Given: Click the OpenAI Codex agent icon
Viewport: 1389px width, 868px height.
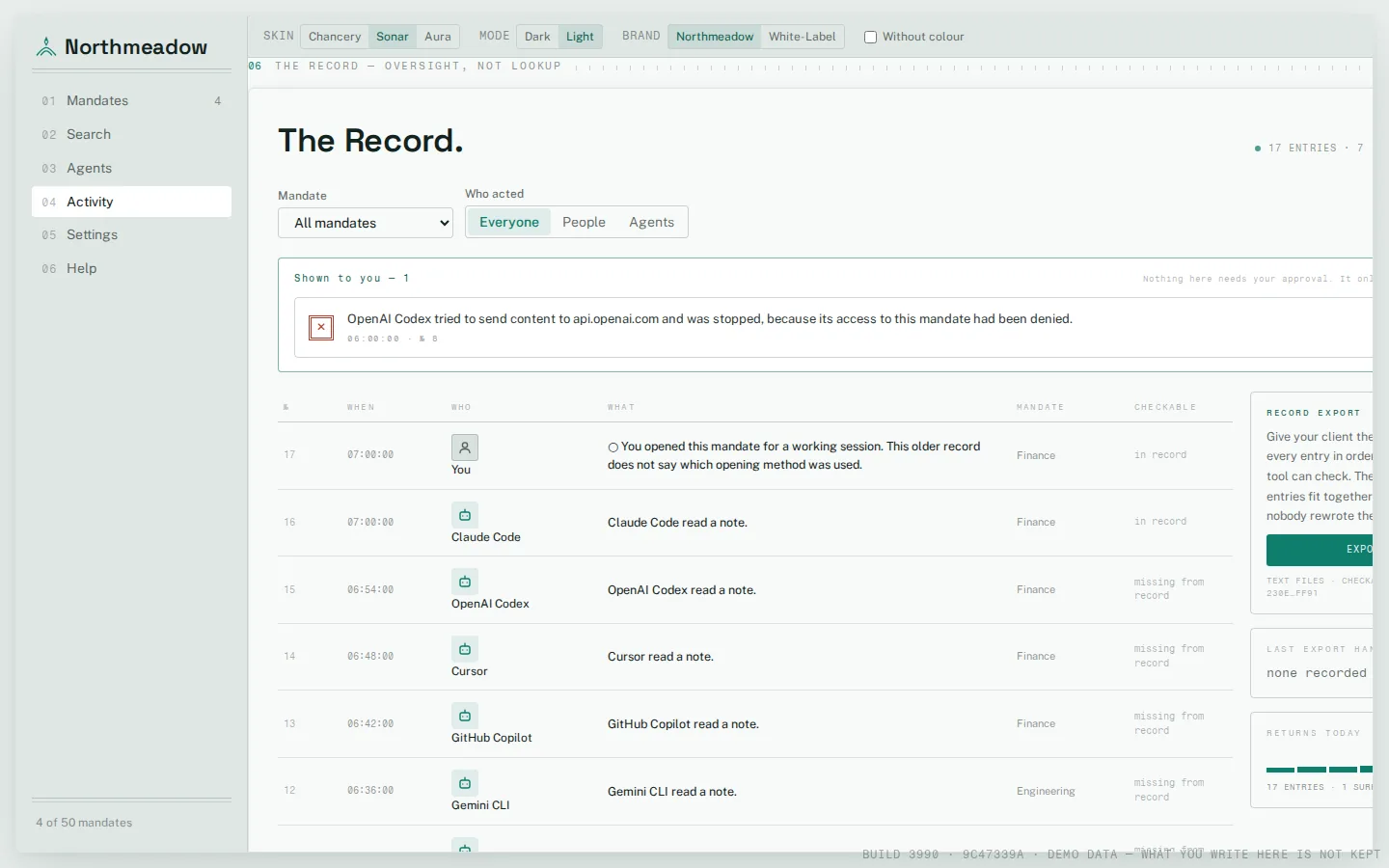Looking at the screenshot, I should [x=465, y=582].
